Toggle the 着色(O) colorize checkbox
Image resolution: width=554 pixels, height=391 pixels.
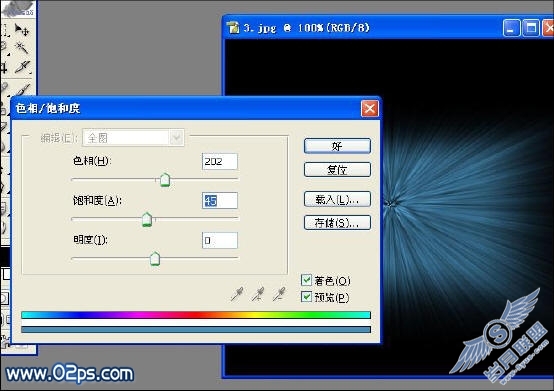(306, 280)
